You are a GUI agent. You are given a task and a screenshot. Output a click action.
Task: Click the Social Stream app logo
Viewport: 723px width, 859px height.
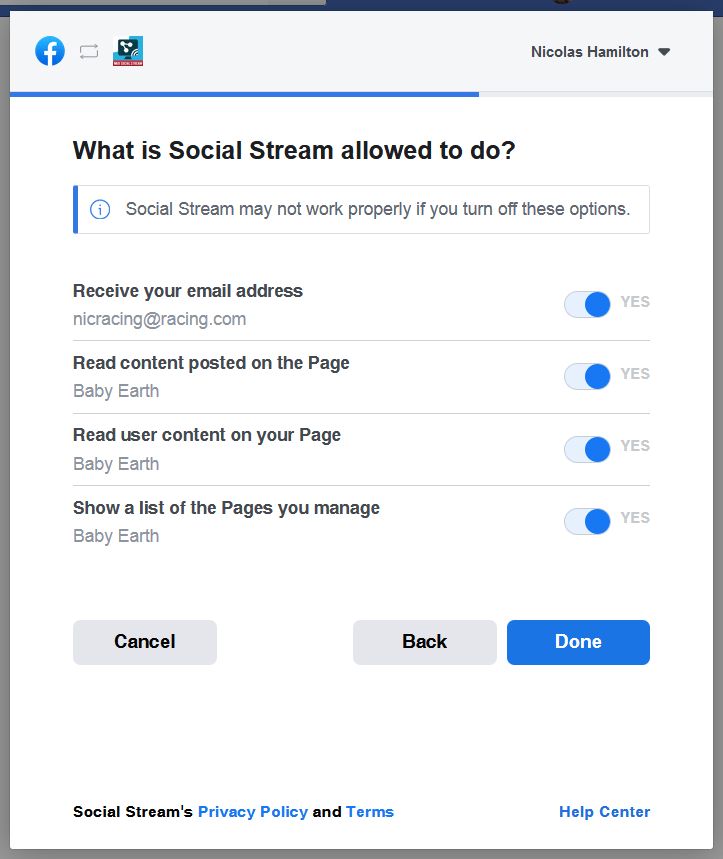tap(128, 51)
